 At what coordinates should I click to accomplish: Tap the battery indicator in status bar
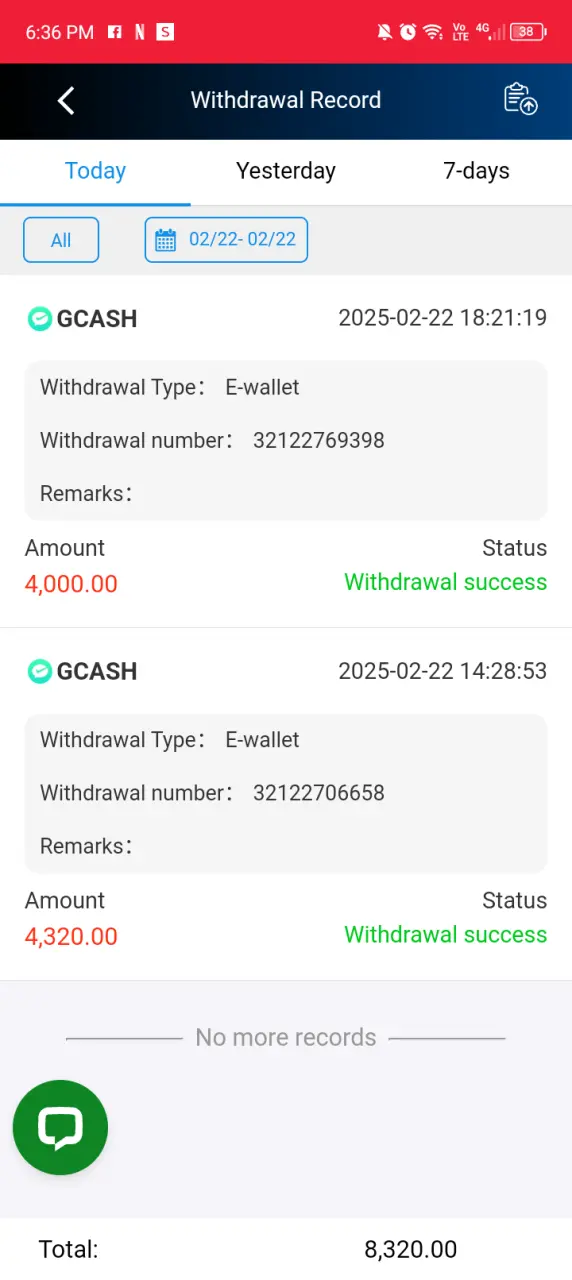pyautogui.click(x=527, y=32)
